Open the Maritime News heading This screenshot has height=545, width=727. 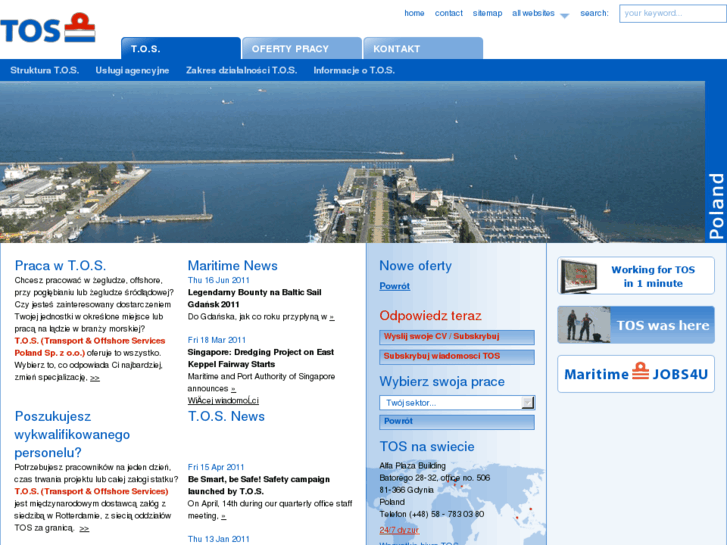232,266
